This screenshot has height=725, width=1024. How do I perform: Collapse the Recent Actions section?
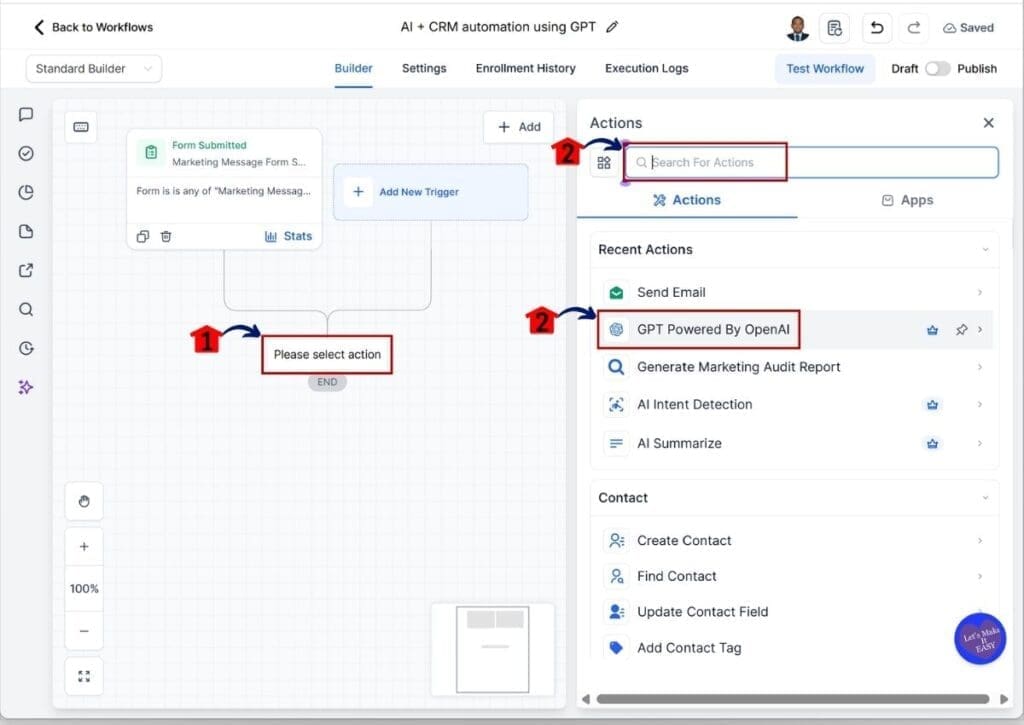985,250
